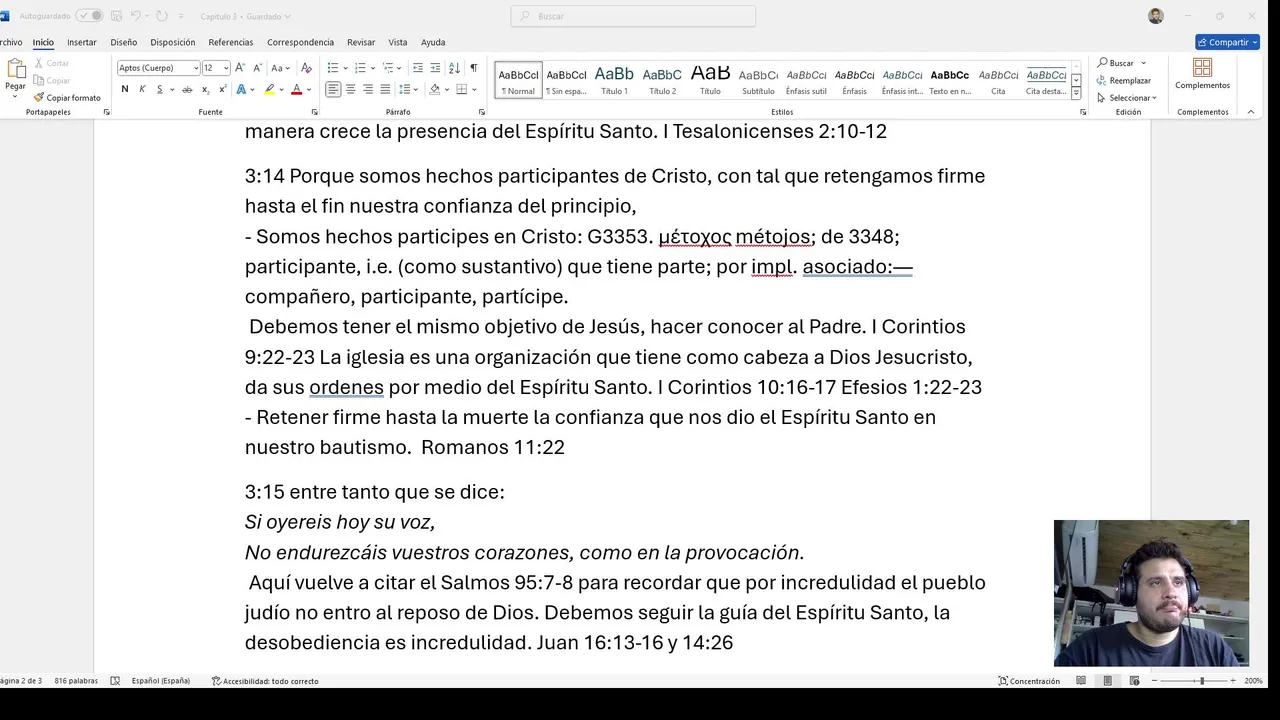This screenshot has height=720, width=1280.
Task: Open the Vista tab
Action: point(398,42)
